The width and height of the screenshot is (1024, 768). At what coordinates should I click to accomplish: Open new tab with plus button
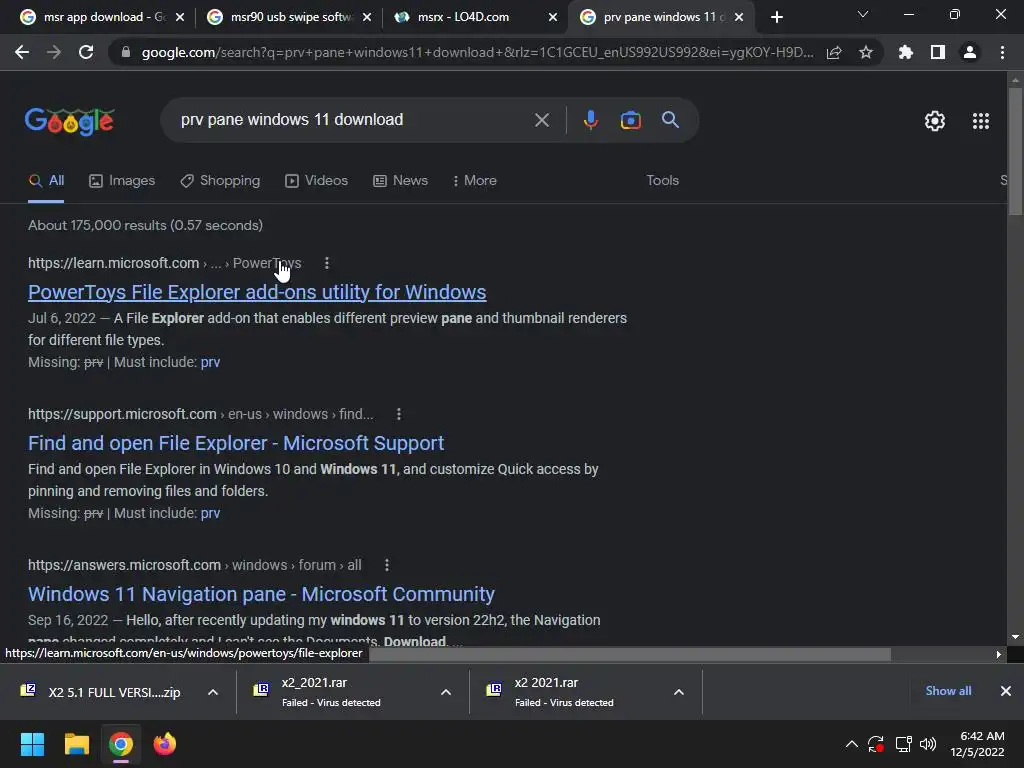coord(776,17)
